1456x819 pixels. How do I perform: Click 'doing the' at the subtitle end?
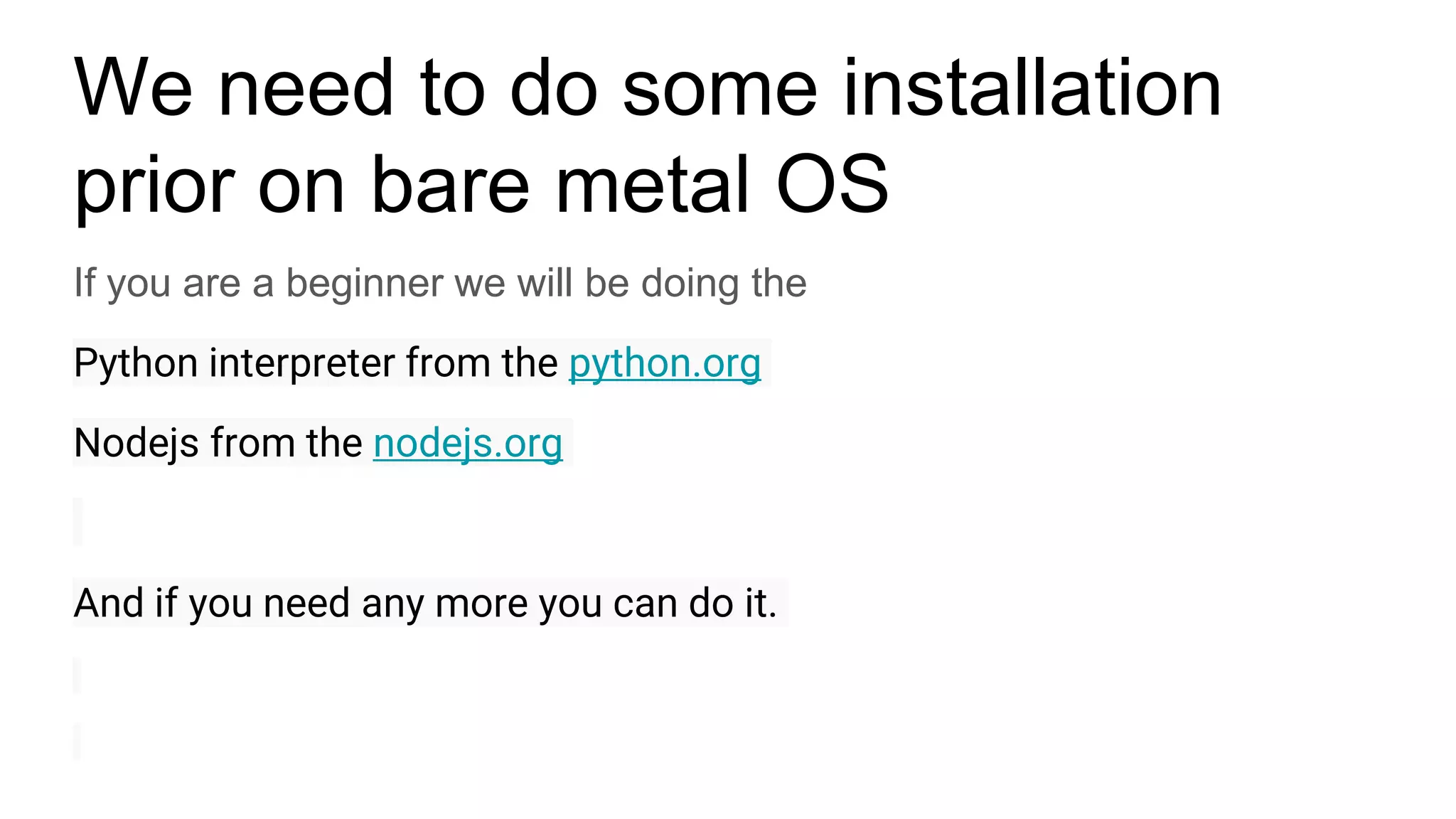tap(724, 284)
